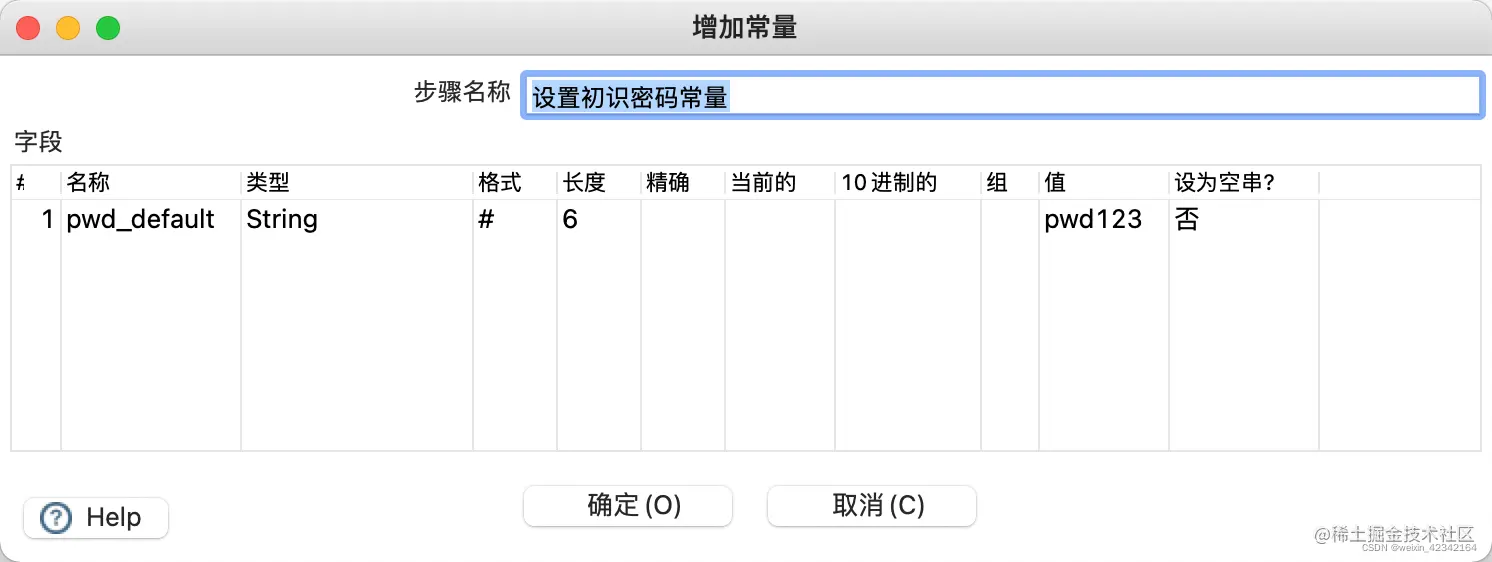Click the empty 10 进制的 cell in row 1
This screenshot has height=562, width=1492.
[x=908, y=219]
